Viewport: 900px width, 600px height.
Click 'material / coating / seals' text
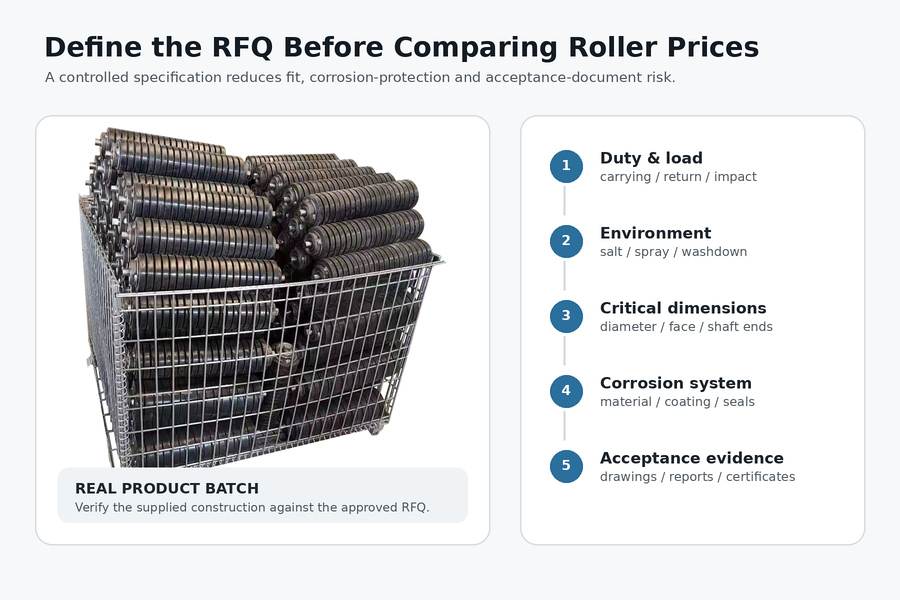(677, 402)
